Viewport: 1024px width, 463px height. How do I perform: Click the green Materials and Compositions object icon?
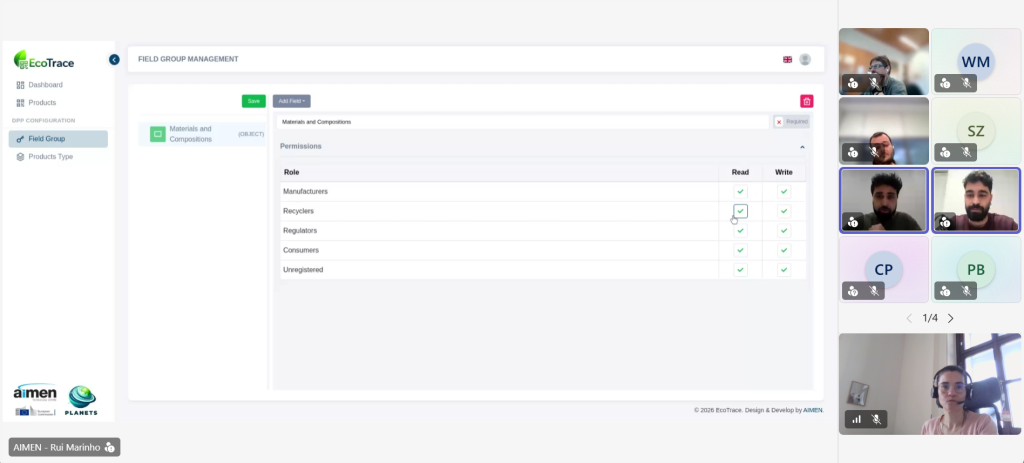coord(157,134)
